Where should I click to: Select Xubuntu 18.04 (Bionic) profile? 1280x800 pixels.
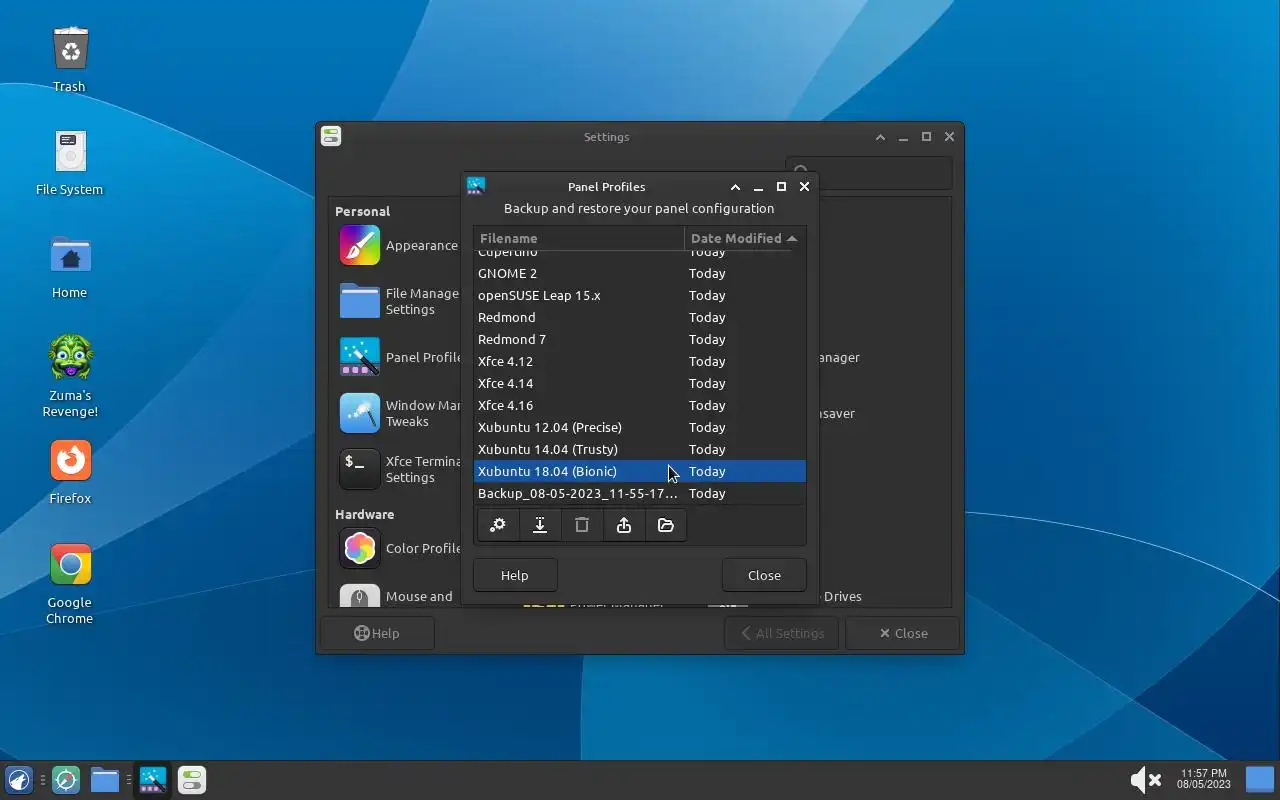pos(640,471)
